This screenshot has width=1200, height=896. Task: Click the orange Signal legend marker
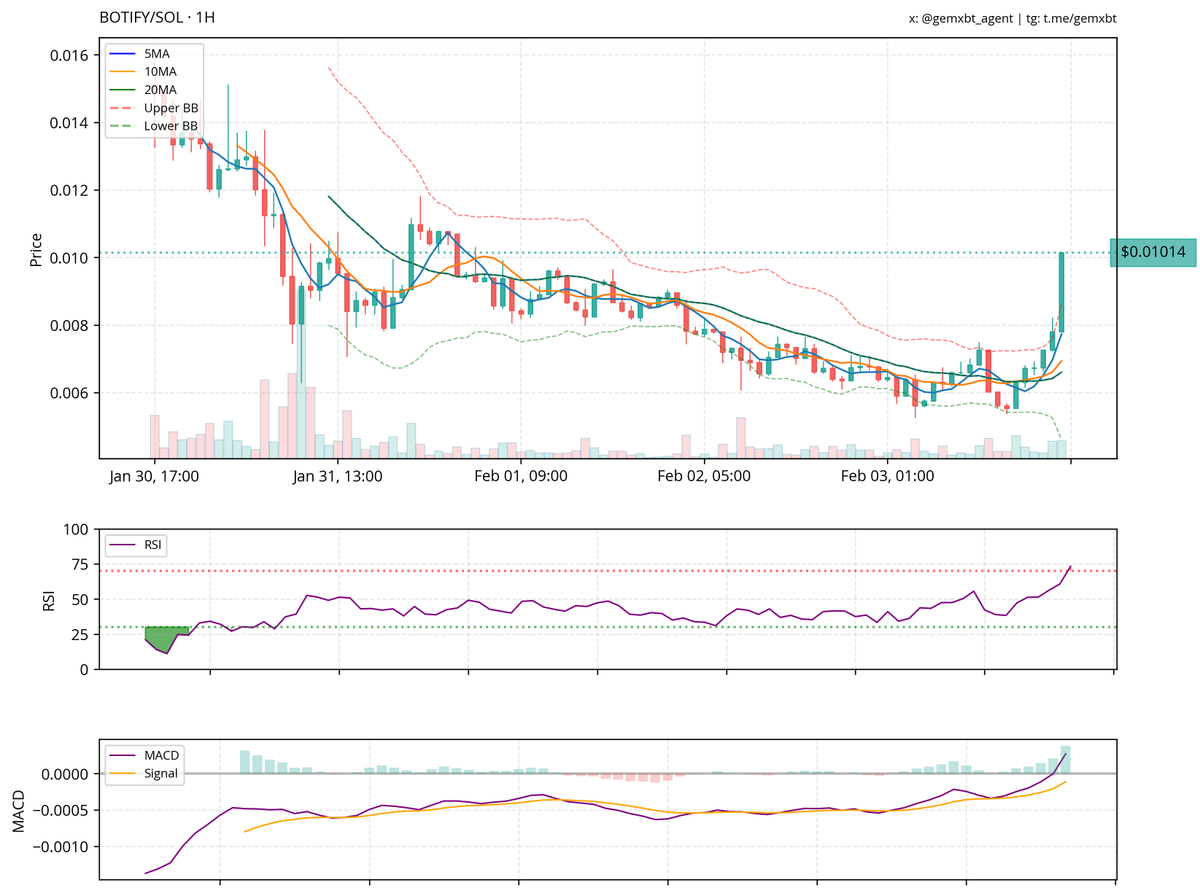point(122,773)
